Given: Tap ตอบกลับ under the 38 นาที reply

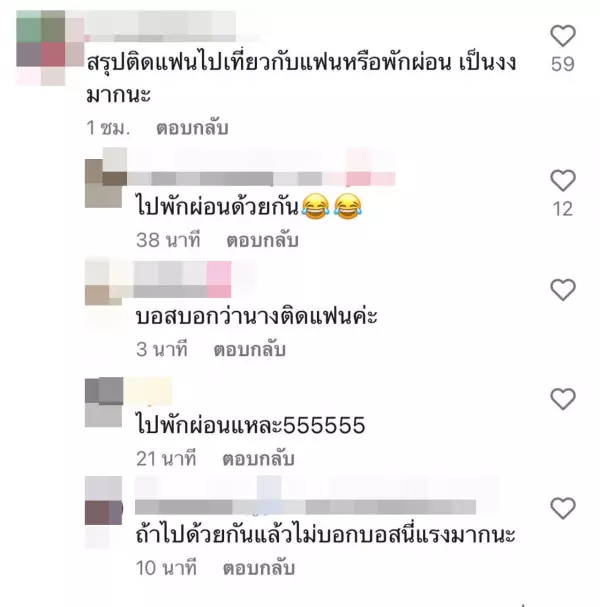Looking at the screenshot, I should (x=262, y=240).
